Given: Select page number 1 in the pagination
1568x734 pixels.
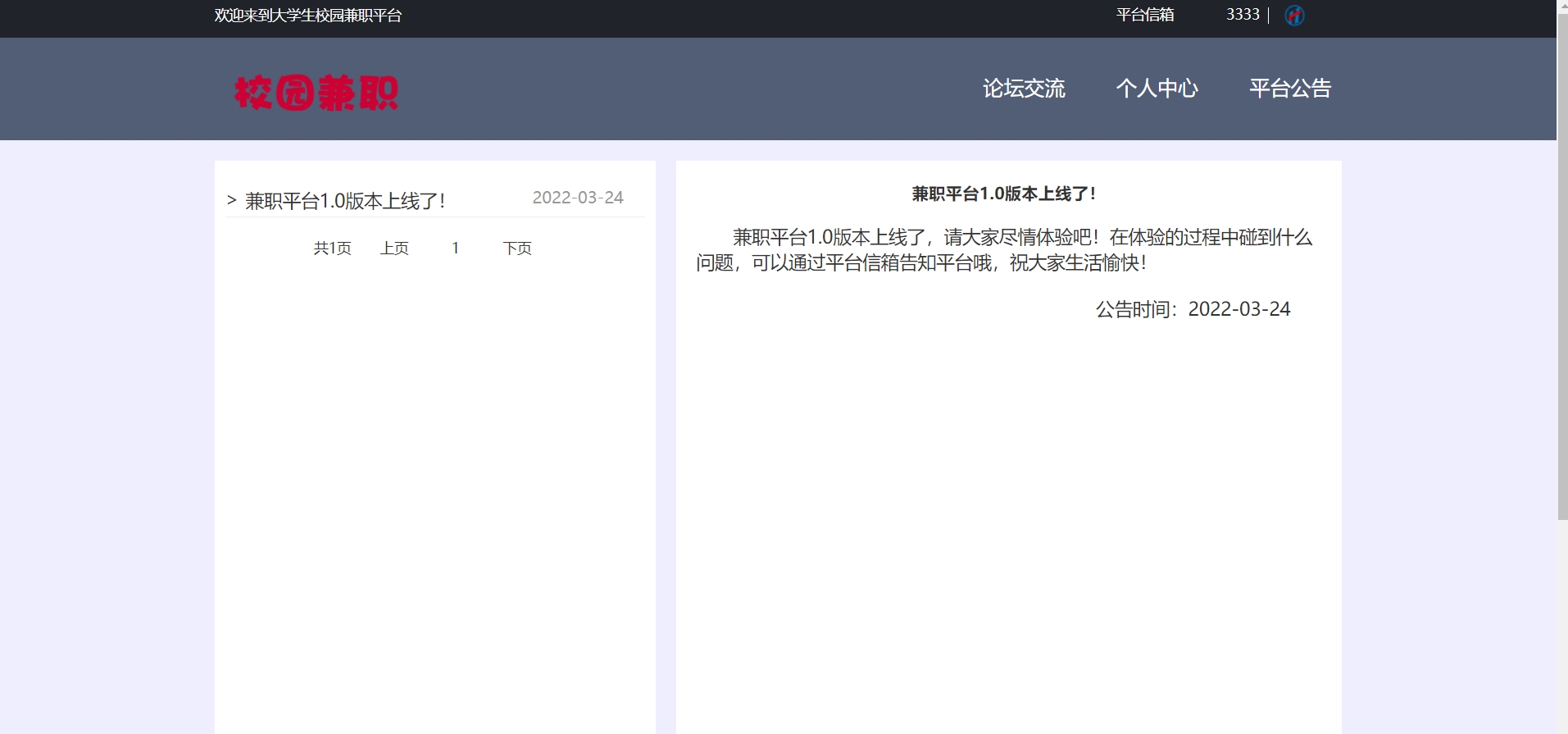Looking at the screenshot, I should 456,248.
